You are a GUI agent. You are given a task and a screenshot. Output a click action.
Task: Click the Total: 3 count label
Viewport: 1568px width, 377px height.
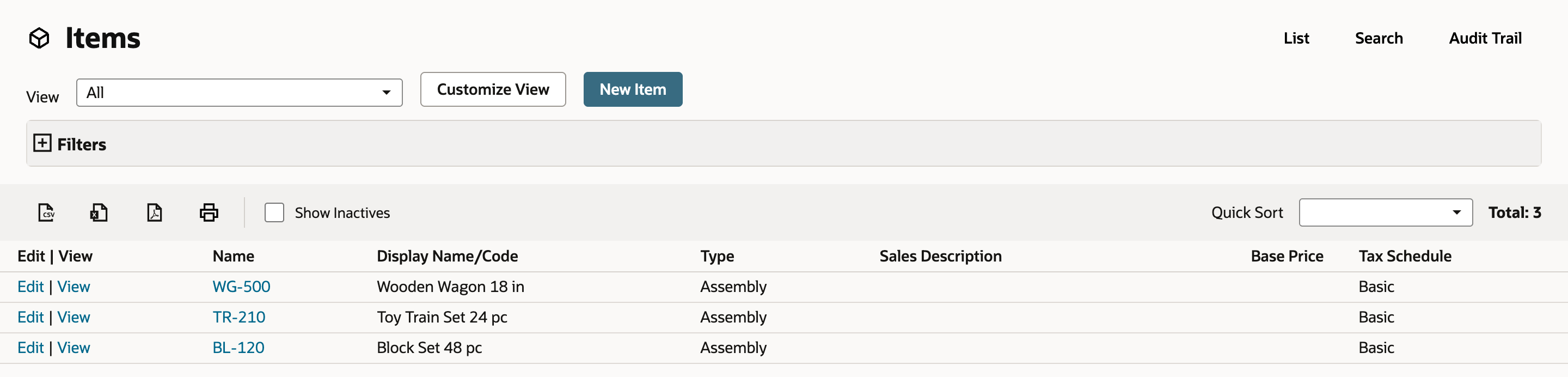(1515, 212)
